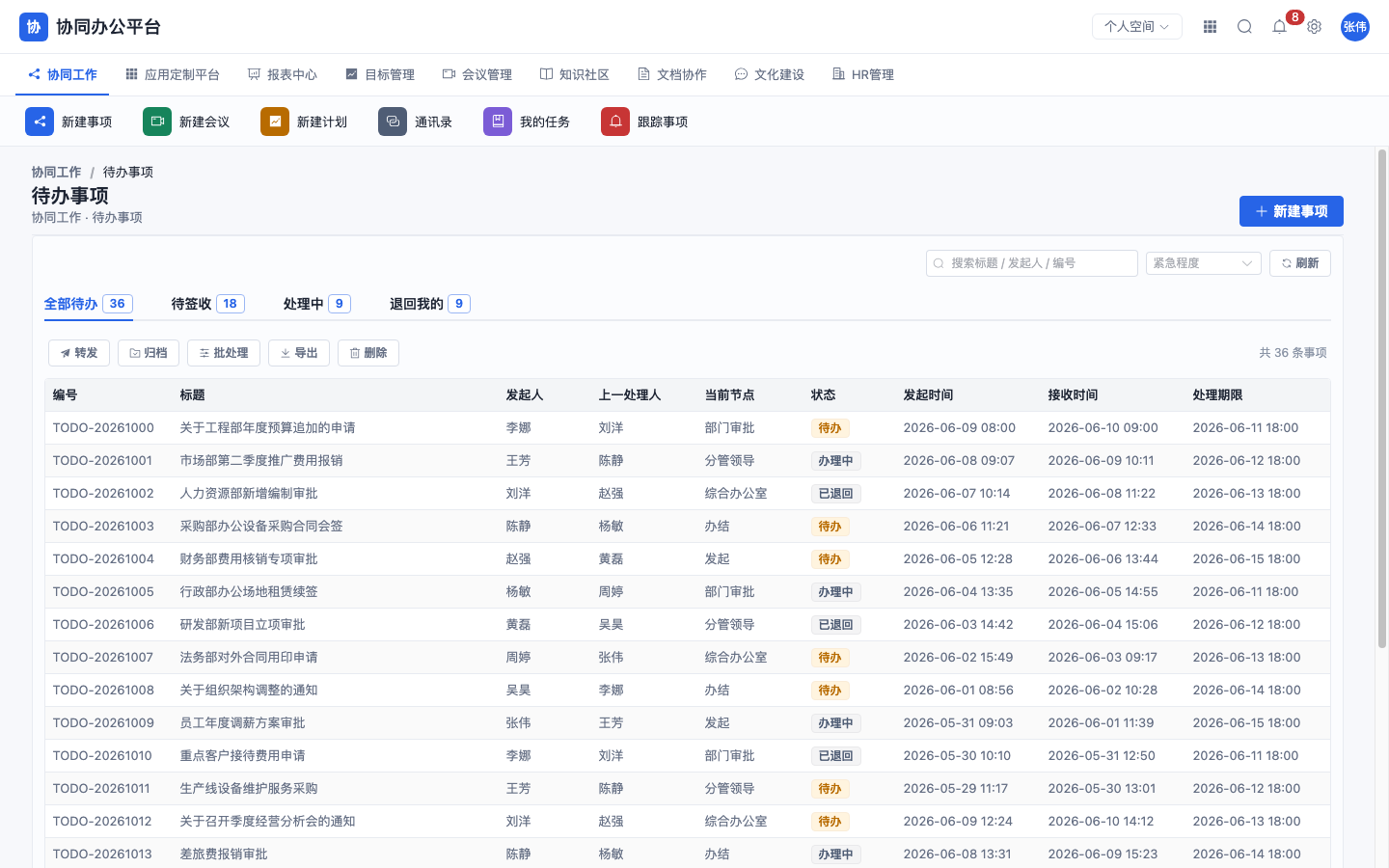The width and height of the screenshot is (1389, 868).
Task: Click 已退回 status tag in row TODO-20261002
Action: click(836, 494)
